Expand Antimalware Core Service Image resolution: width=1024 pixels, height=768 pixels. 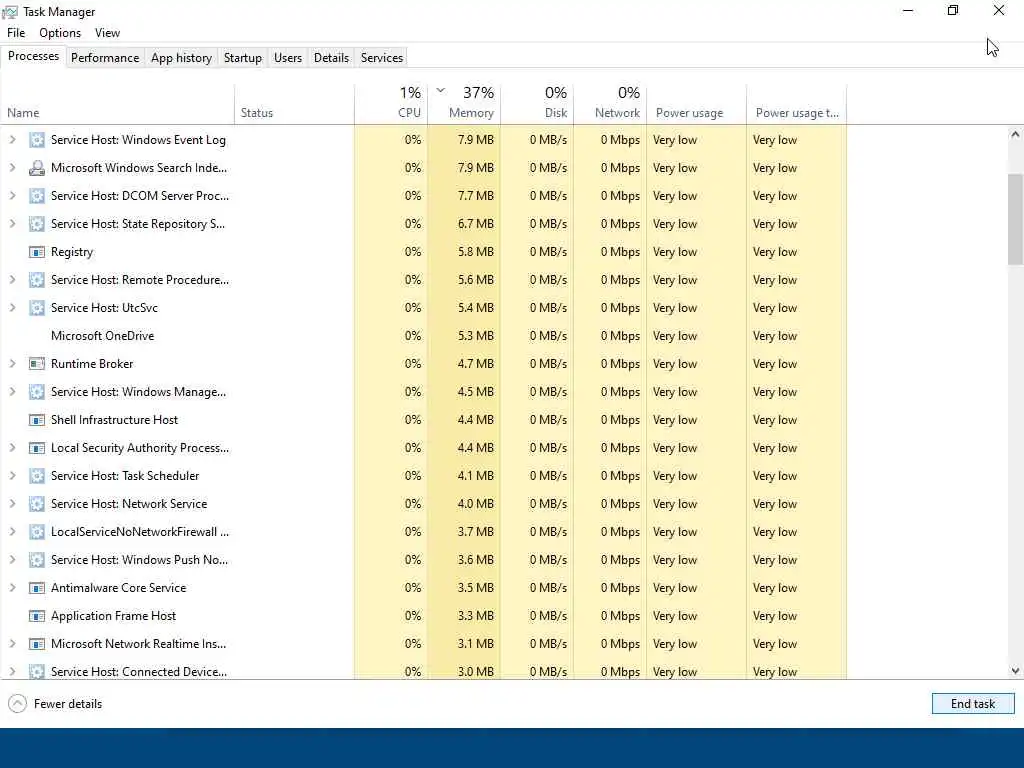[12, 588]
